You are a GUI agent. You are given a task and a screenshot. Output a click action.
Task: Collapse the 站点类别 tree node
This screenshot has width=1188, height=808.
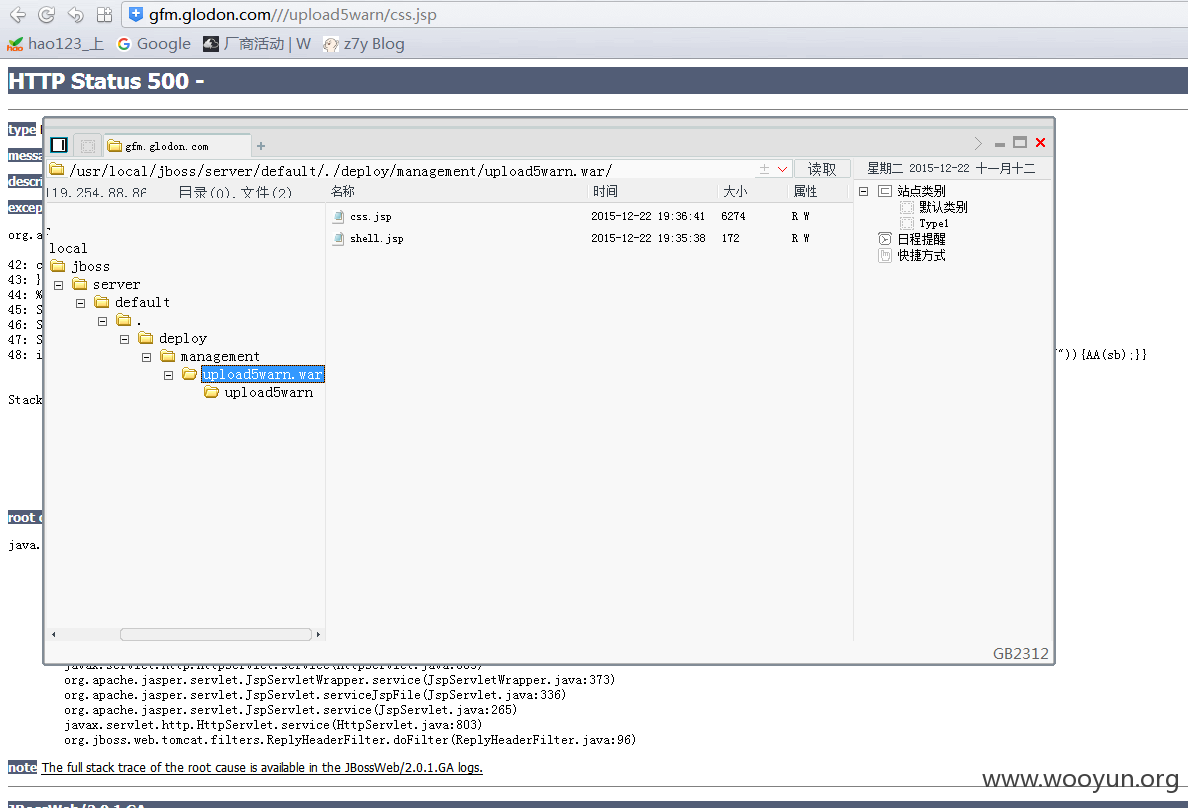pyautogui.click(x=863, y=192)
